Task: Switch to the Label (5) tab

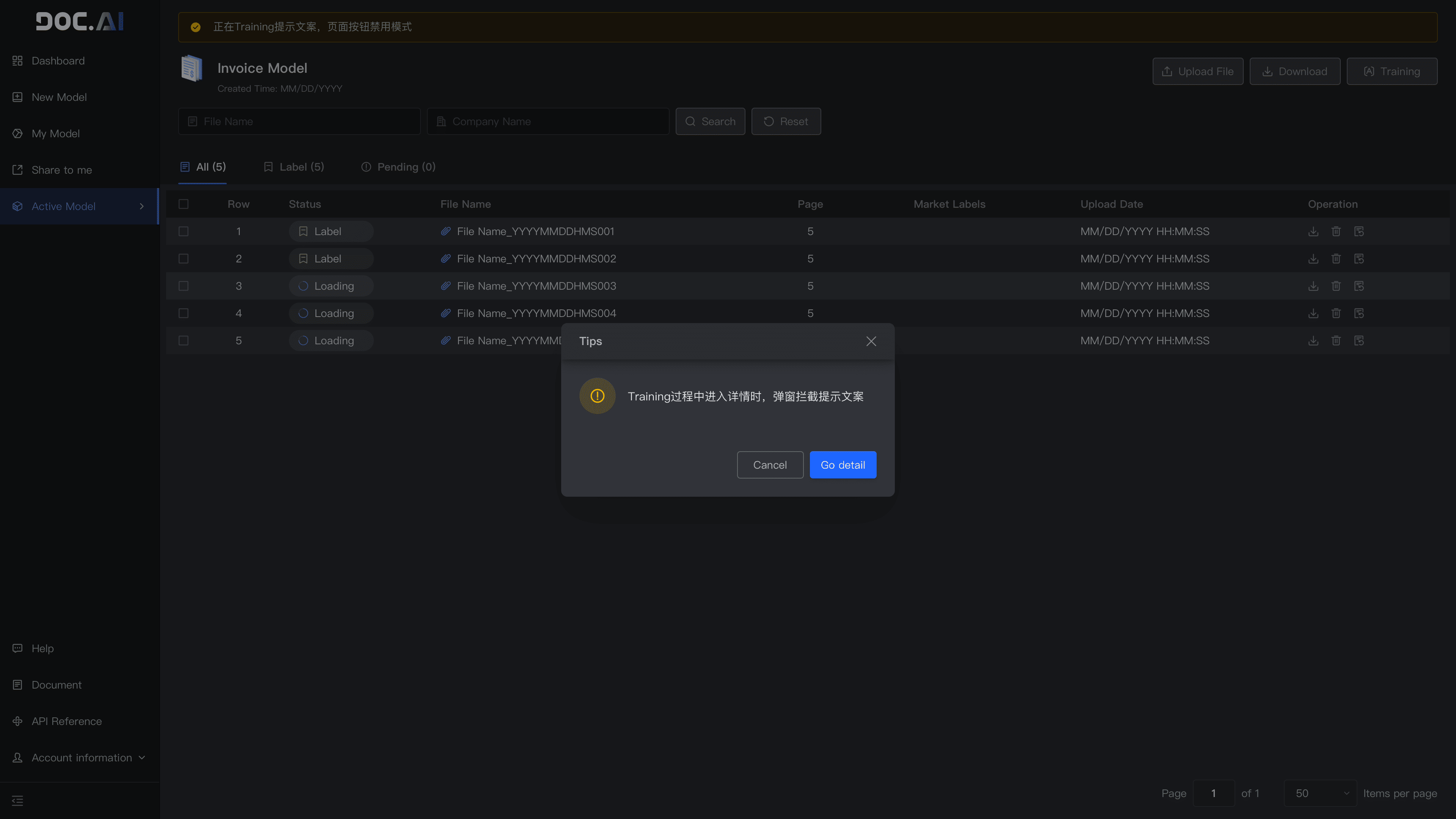Action: (293, 167)
